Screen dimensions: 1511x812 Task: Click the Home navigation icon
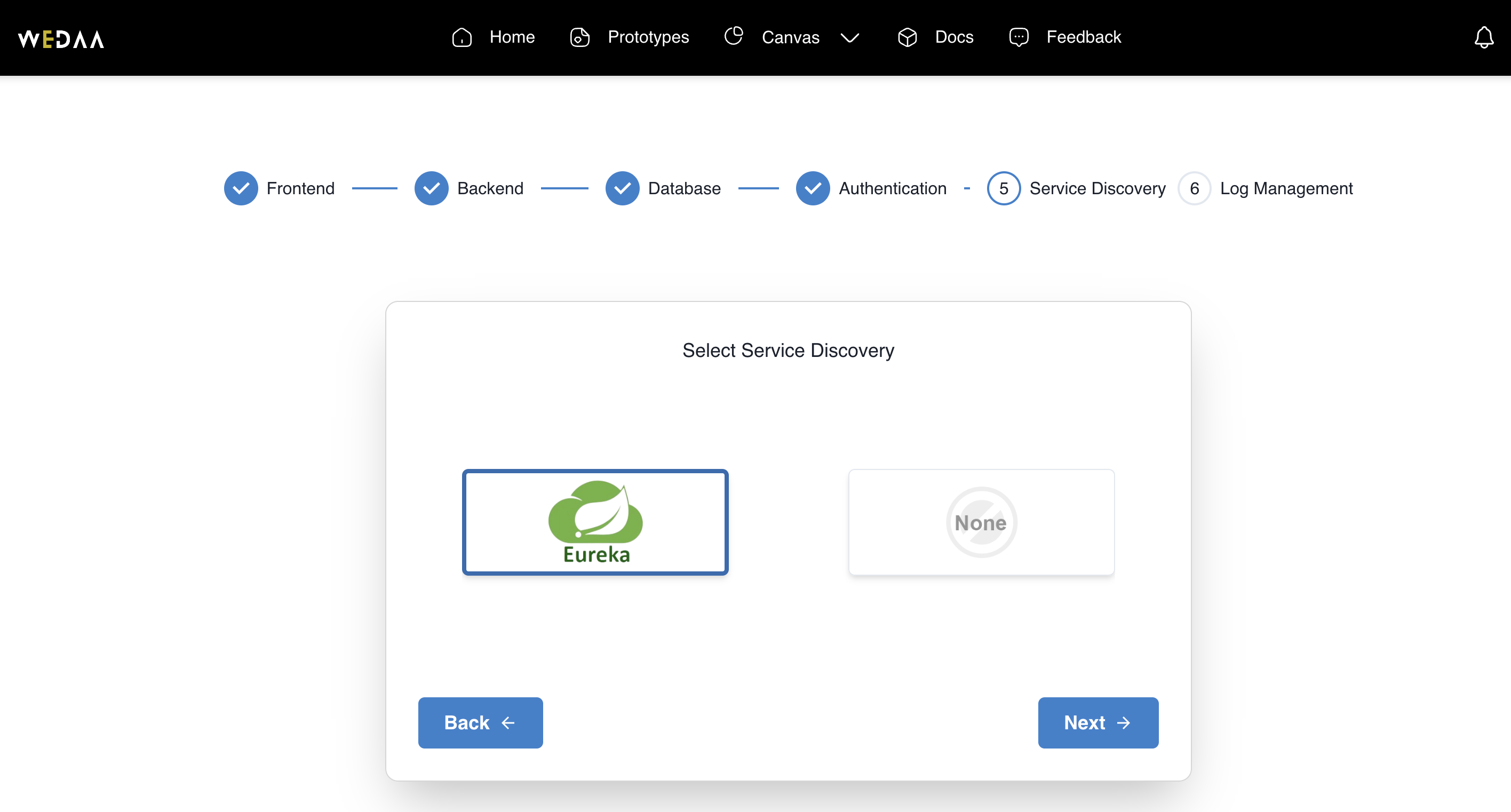click(462, 37)
